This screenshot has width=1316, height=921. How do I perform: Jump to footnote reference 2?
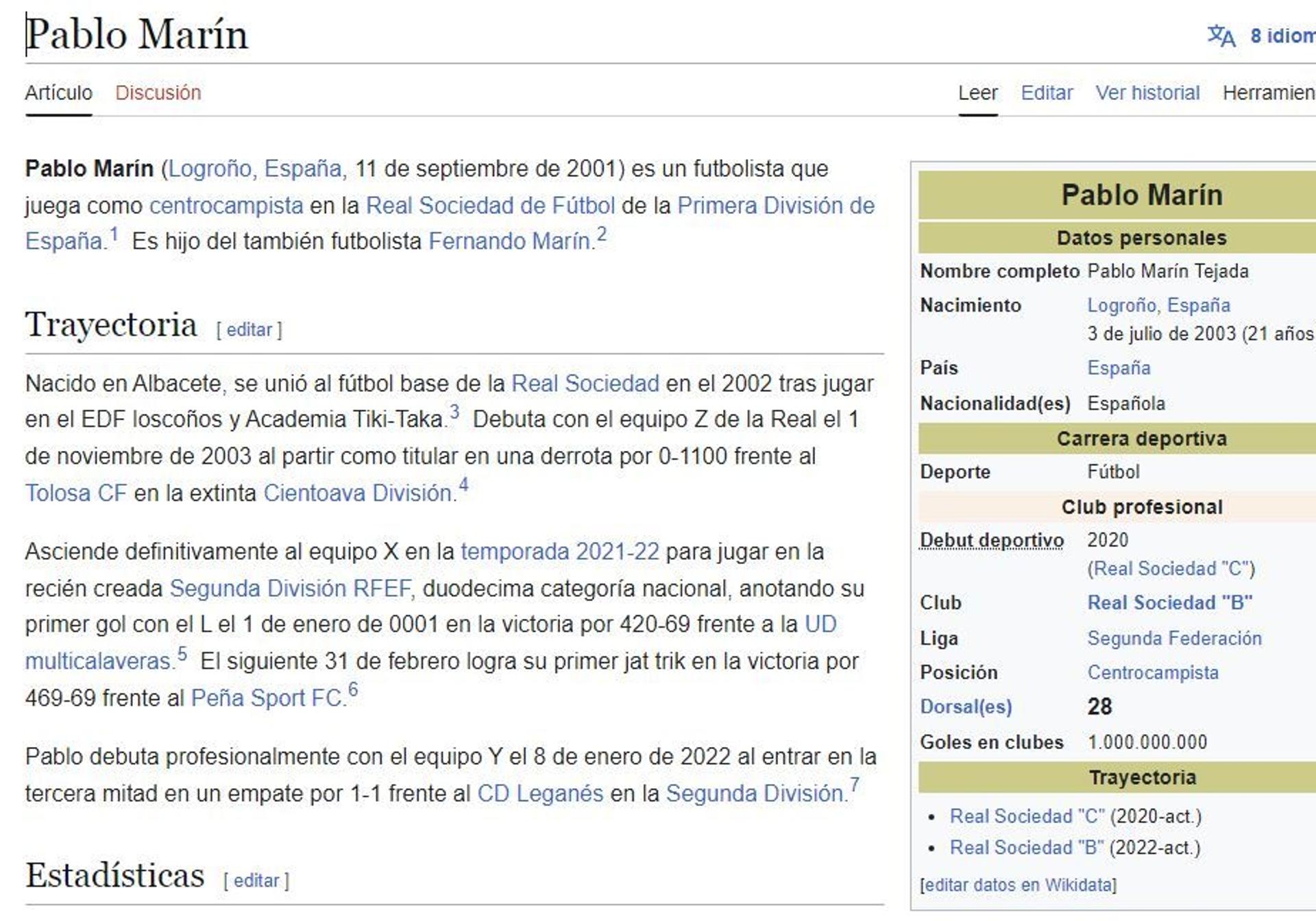601,235
